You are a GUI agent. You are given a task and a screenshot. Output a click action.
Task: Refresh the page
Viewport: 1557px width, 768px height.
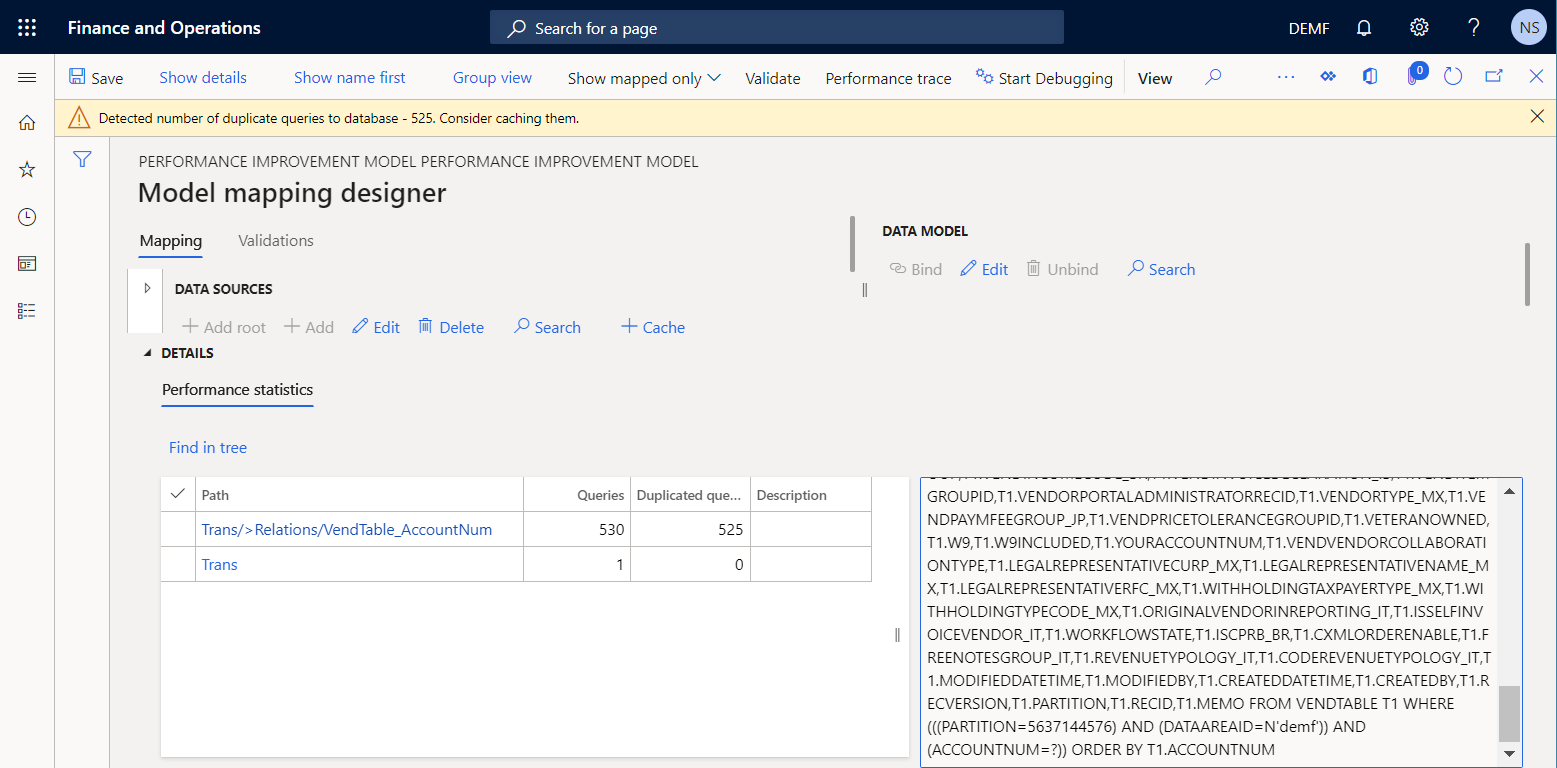coord(1453,77)
